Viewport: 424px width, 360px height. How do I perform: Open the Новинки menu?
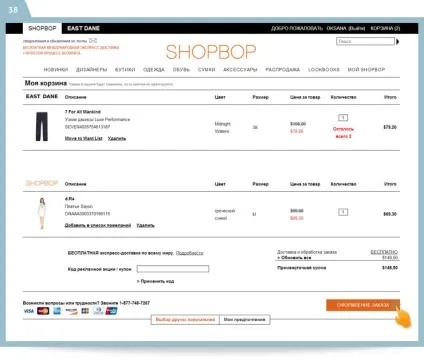tap(56, 70)
